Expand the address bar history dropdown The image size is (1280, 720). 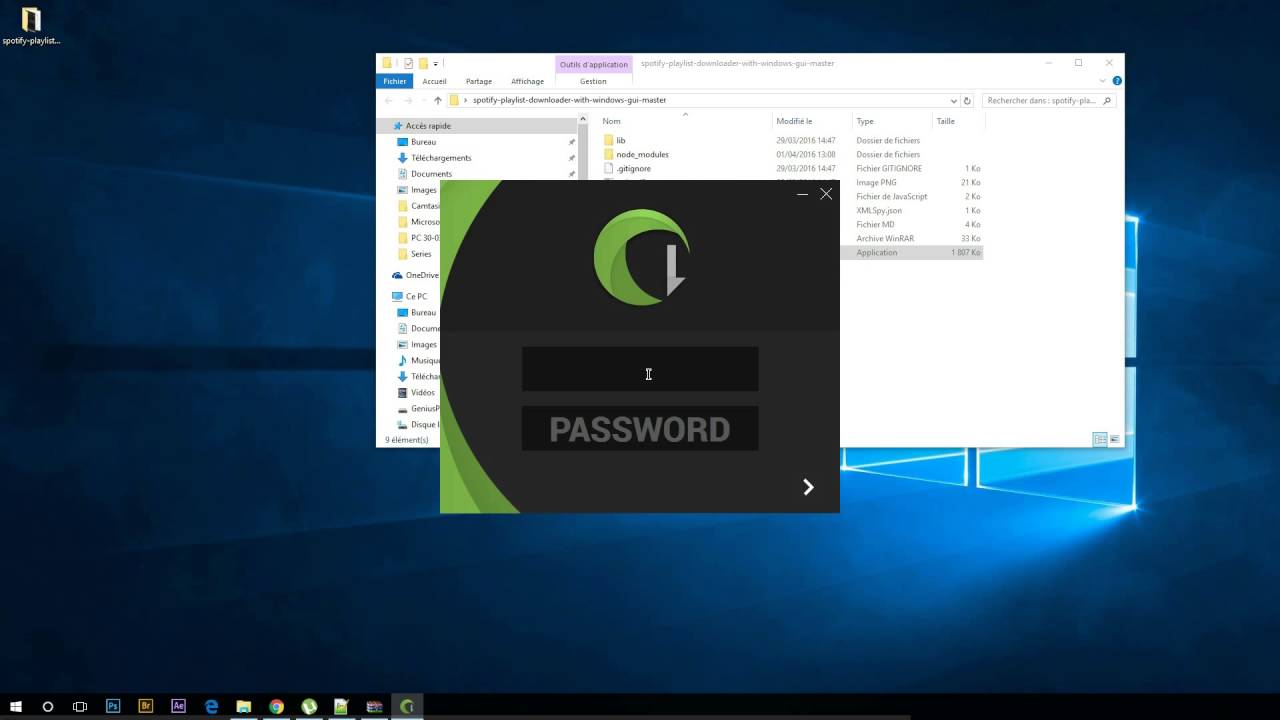(953, 101)
